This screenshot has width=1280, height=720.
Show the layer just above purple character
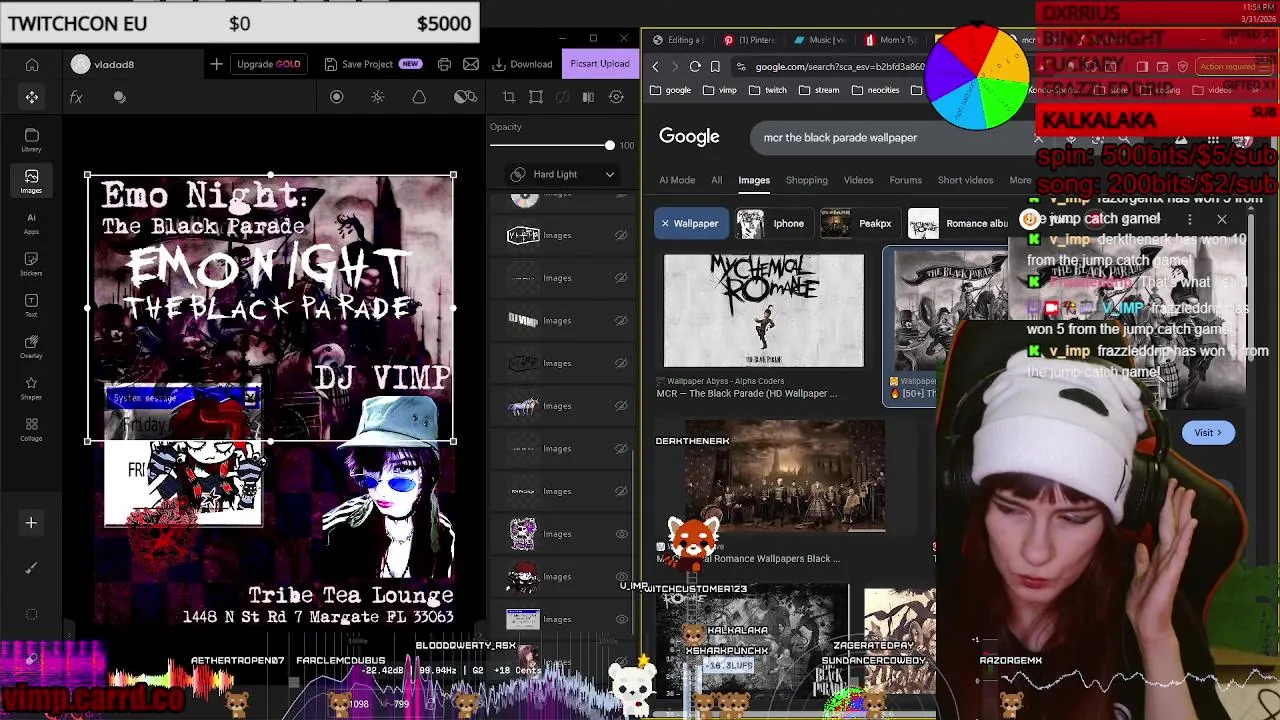pyautogui.click(x=621, y=491)
